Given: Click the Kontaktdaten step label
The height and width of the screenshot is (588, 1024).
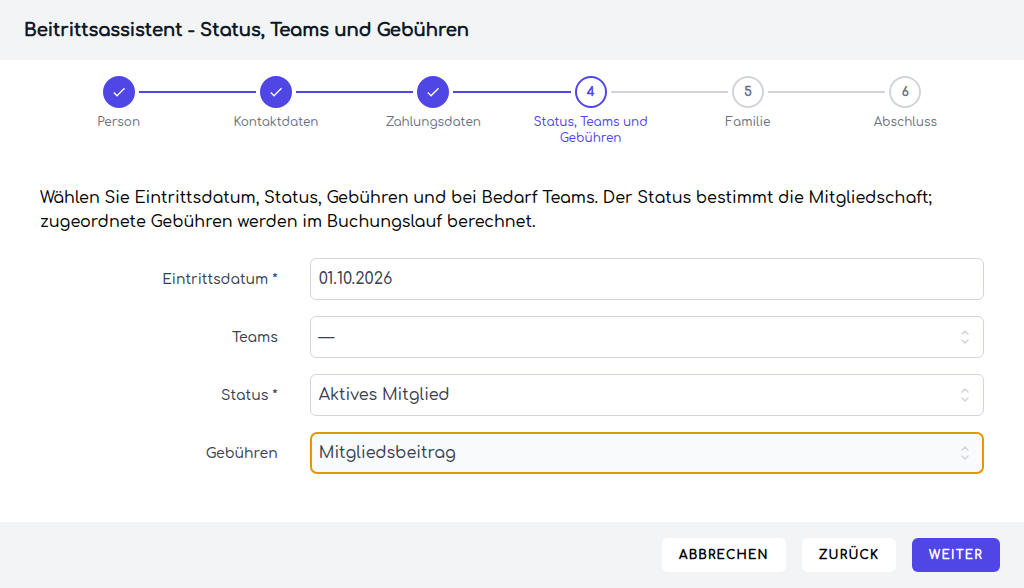Looking at the screenshot, I should click(x=276, y=122).
